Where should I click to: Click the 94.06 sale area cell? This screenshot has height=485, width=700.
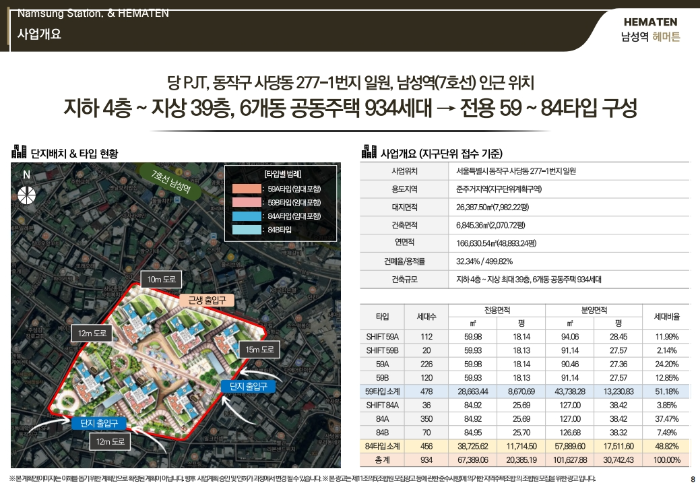[x=570, y=337]
